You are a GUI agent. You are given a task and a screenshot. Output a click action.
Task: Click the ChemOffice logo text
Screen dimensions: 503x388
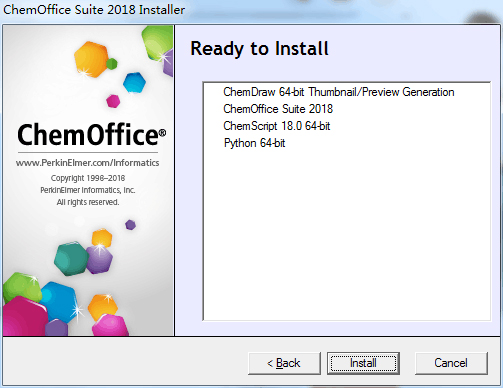91,135
